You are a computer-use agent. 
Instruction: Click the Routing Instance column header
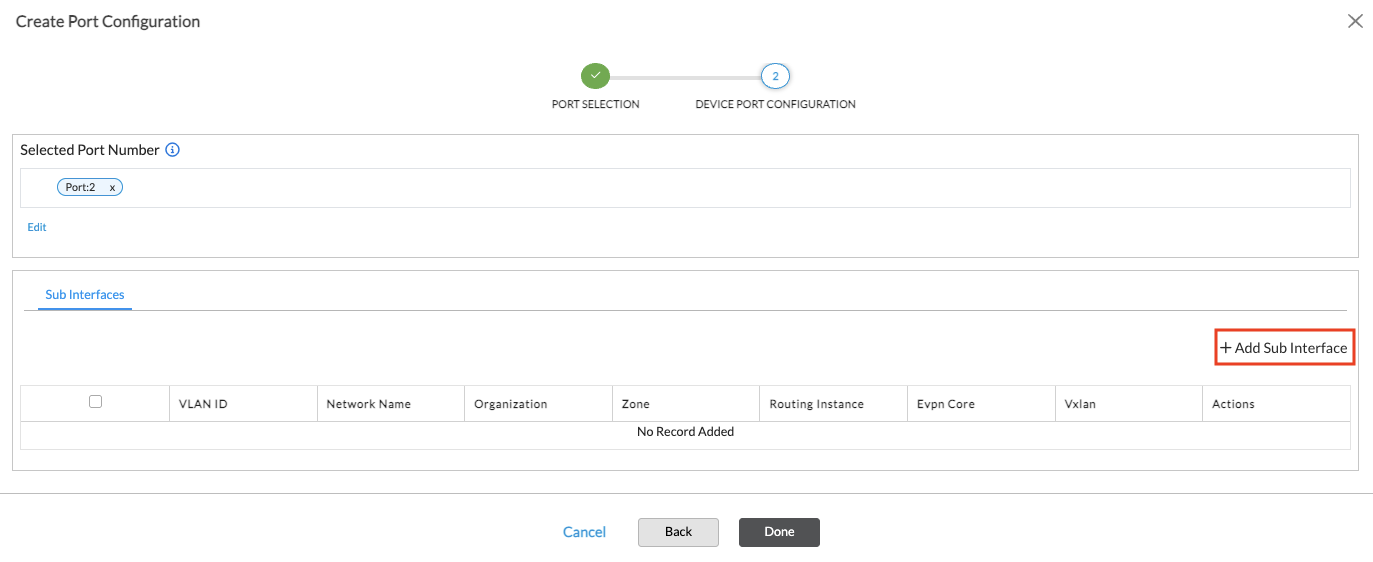pyautogui.click(x=816, y=404)
